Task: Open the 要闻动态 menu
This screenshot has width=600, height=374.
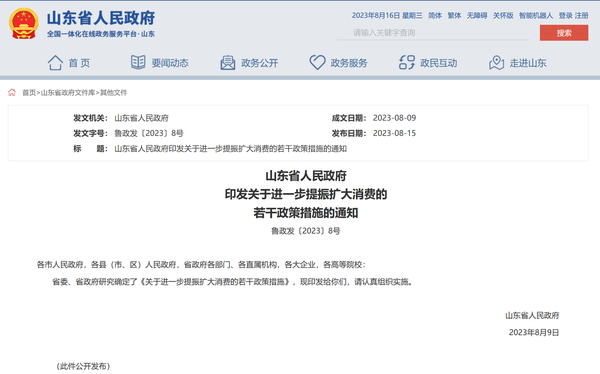Action: coord(170,63)
